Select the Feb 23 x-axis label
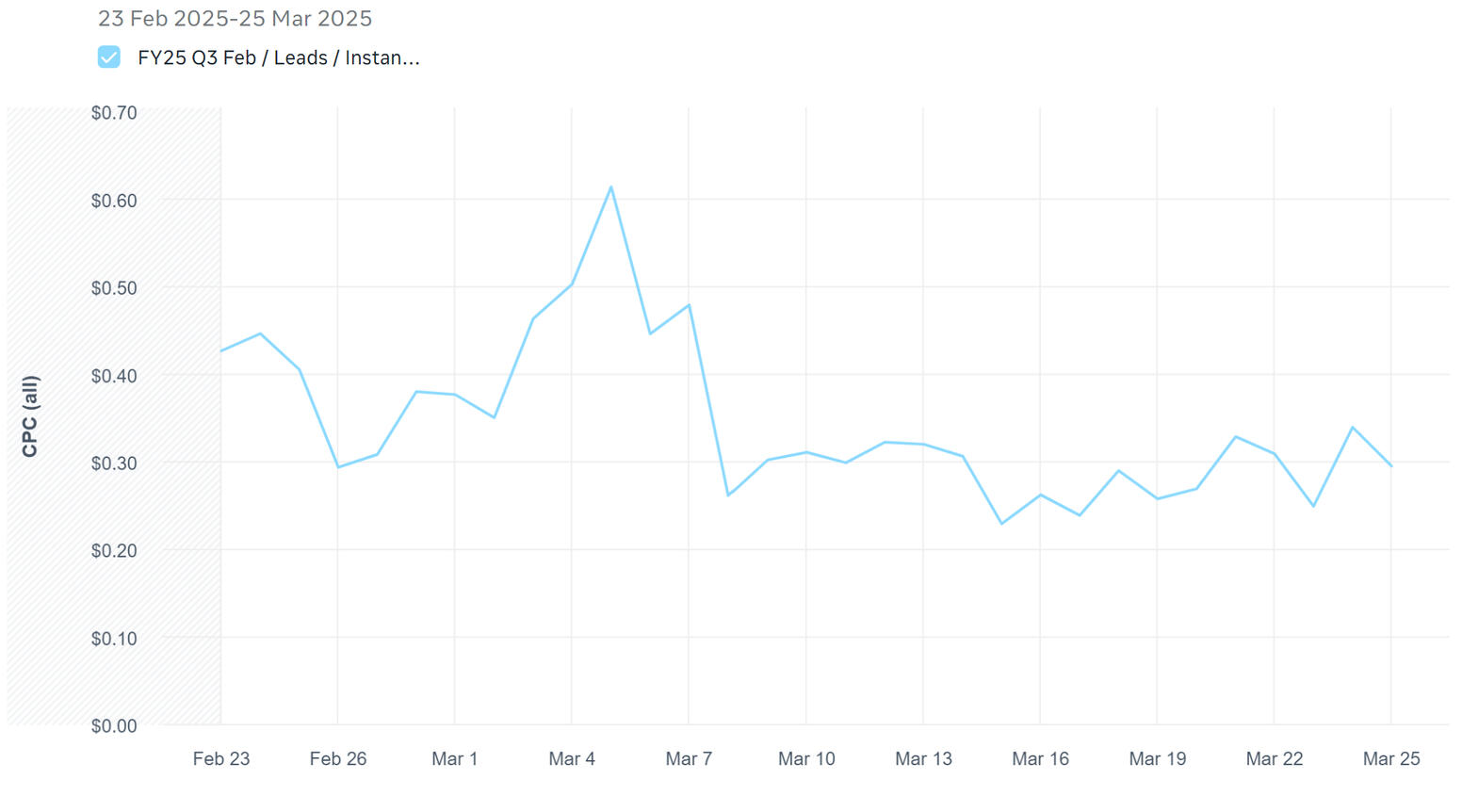Viewport: 1462px width, 812px height. point(221,758)
